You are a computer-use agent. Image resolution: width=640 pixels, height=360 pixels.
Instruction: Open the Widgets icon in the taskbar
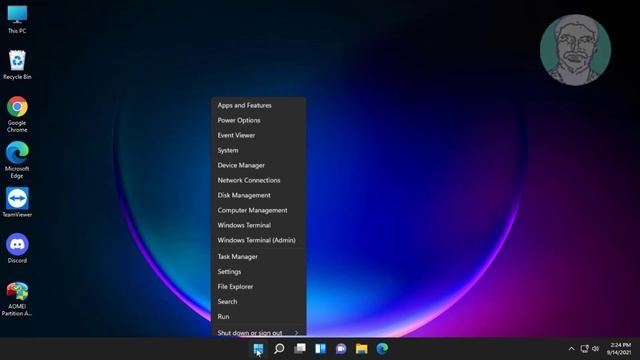(x=320, y=349)
